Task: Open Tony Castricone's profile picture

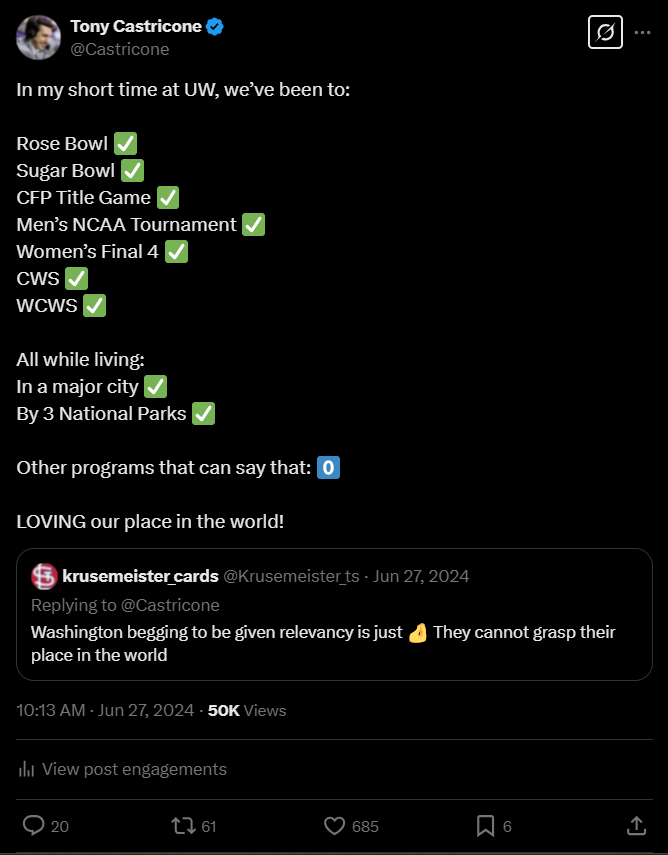Action: click(x=37, y=37)
